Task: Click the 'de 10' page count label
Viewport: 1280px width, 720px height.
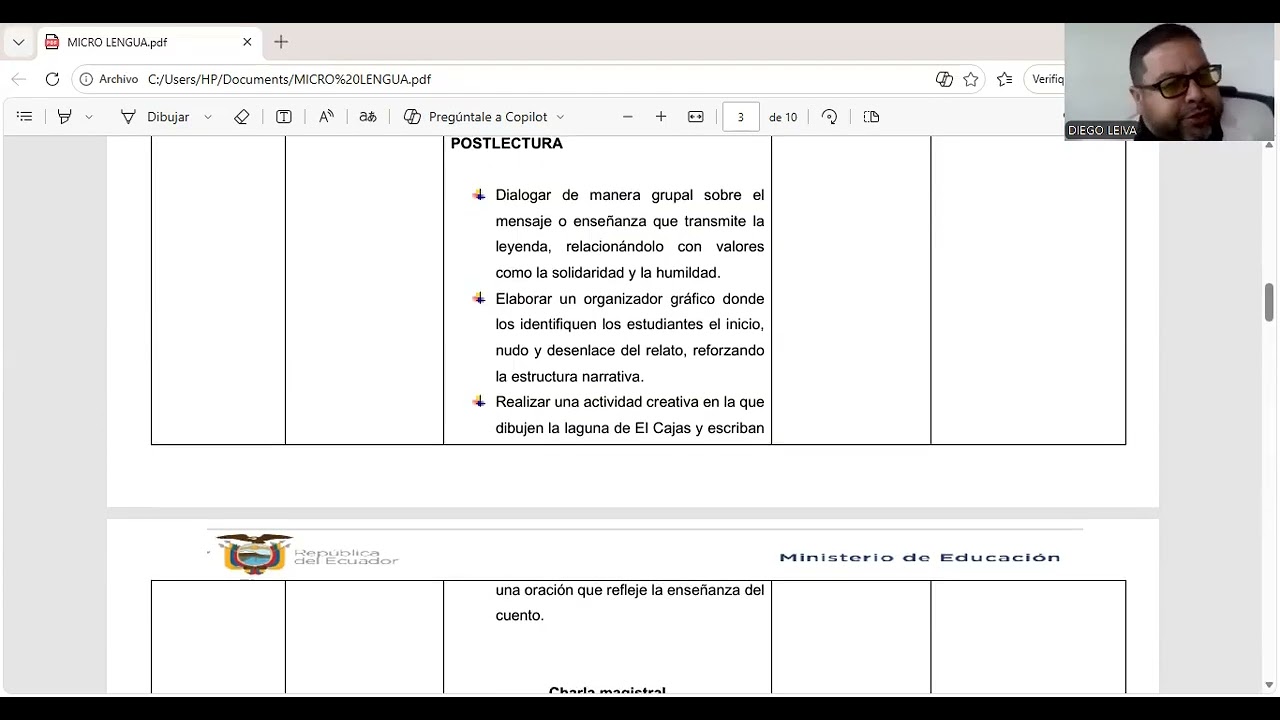Action: (x=783, y=117)
